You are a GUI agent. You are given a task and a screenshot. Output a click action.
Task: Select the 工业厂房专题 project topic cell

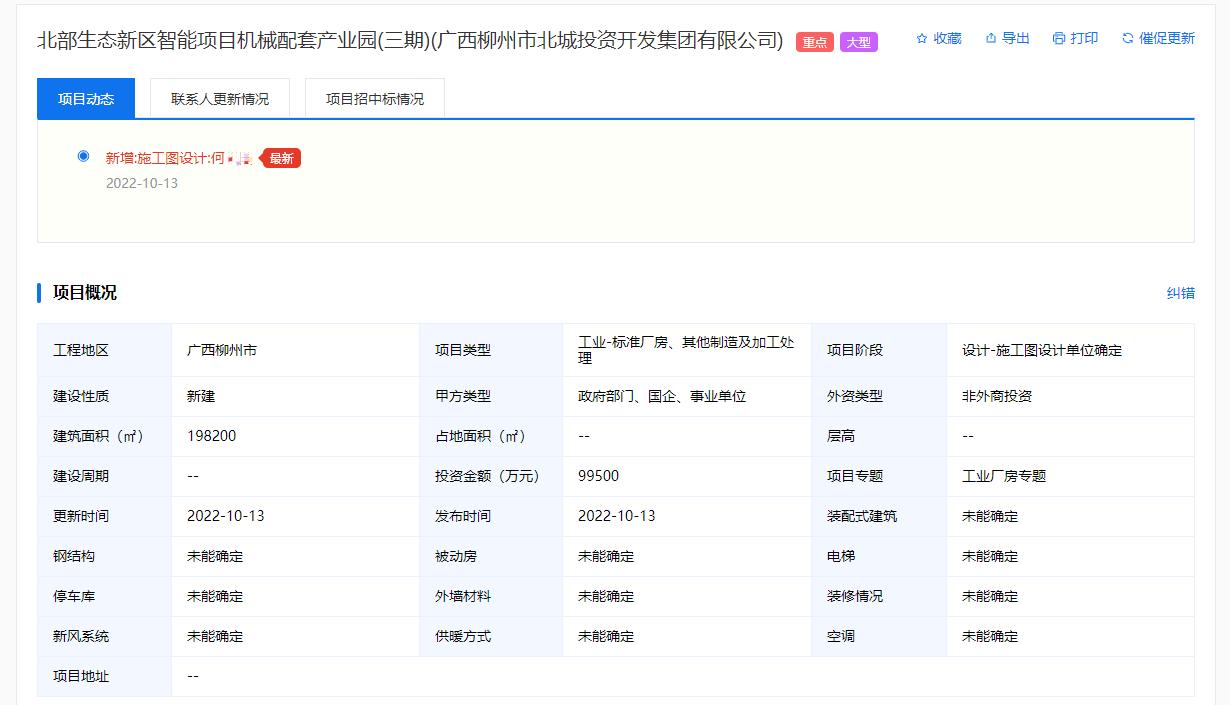tap(1005, 476)
